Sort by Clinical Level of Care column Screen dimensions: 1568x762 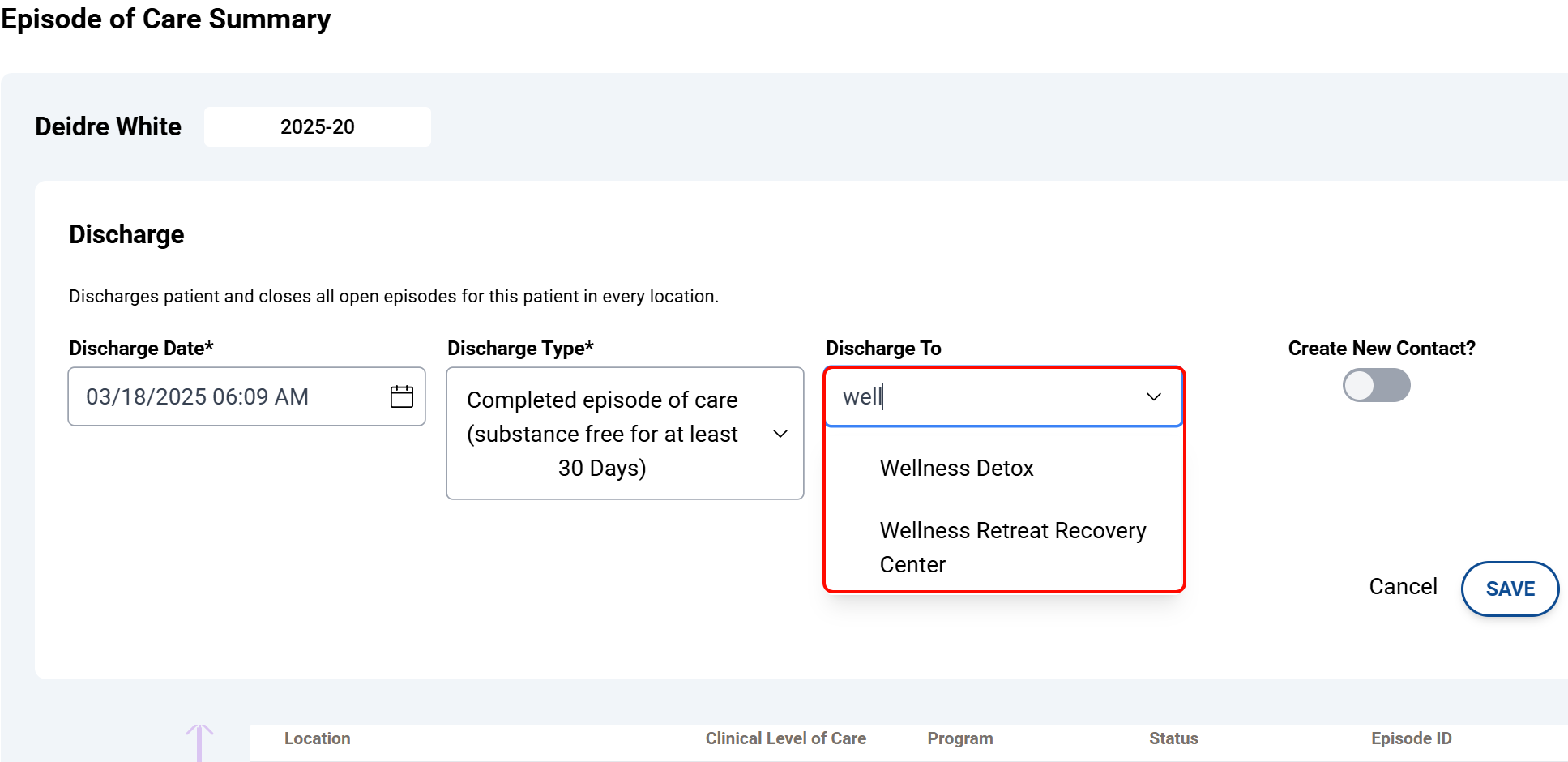785,738
